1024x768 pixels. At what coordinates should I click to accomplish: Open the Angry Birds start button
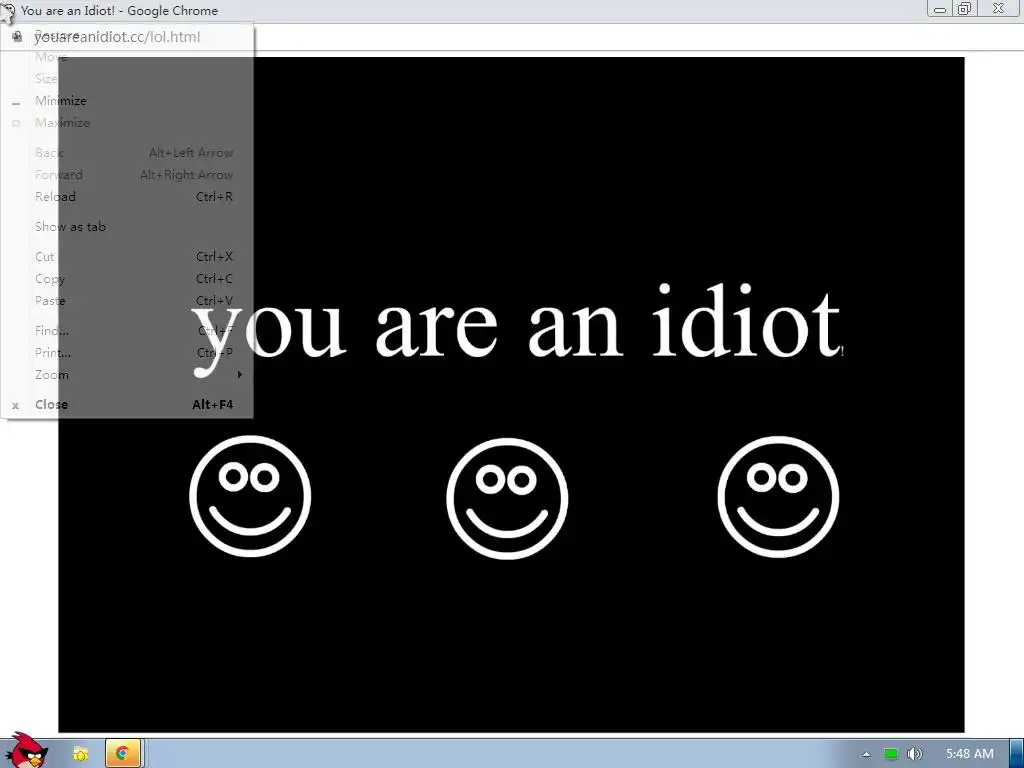click(25, 751)
